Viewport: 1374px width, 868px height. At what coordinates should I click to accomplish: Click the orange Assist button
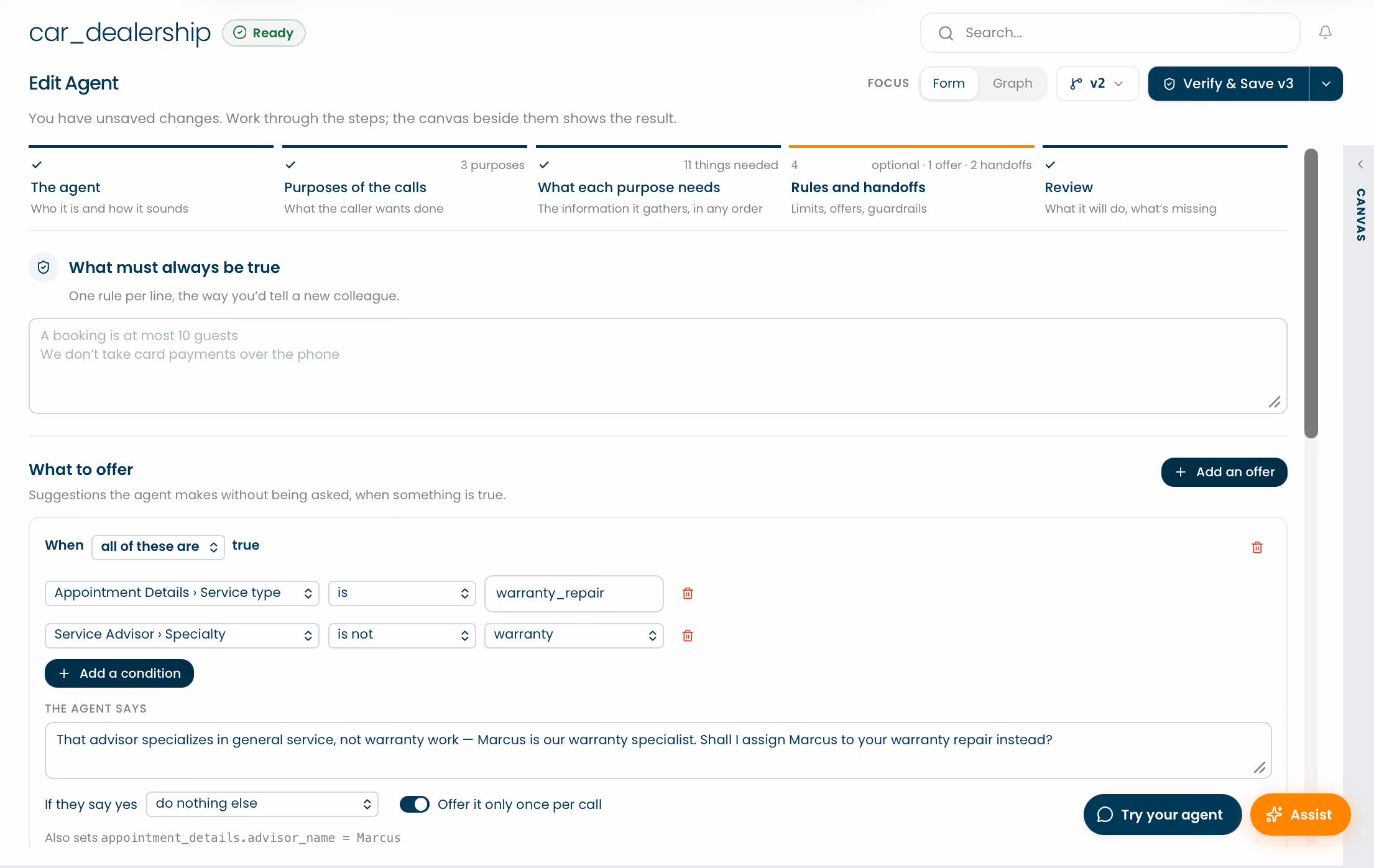[x=1300, y=815]
